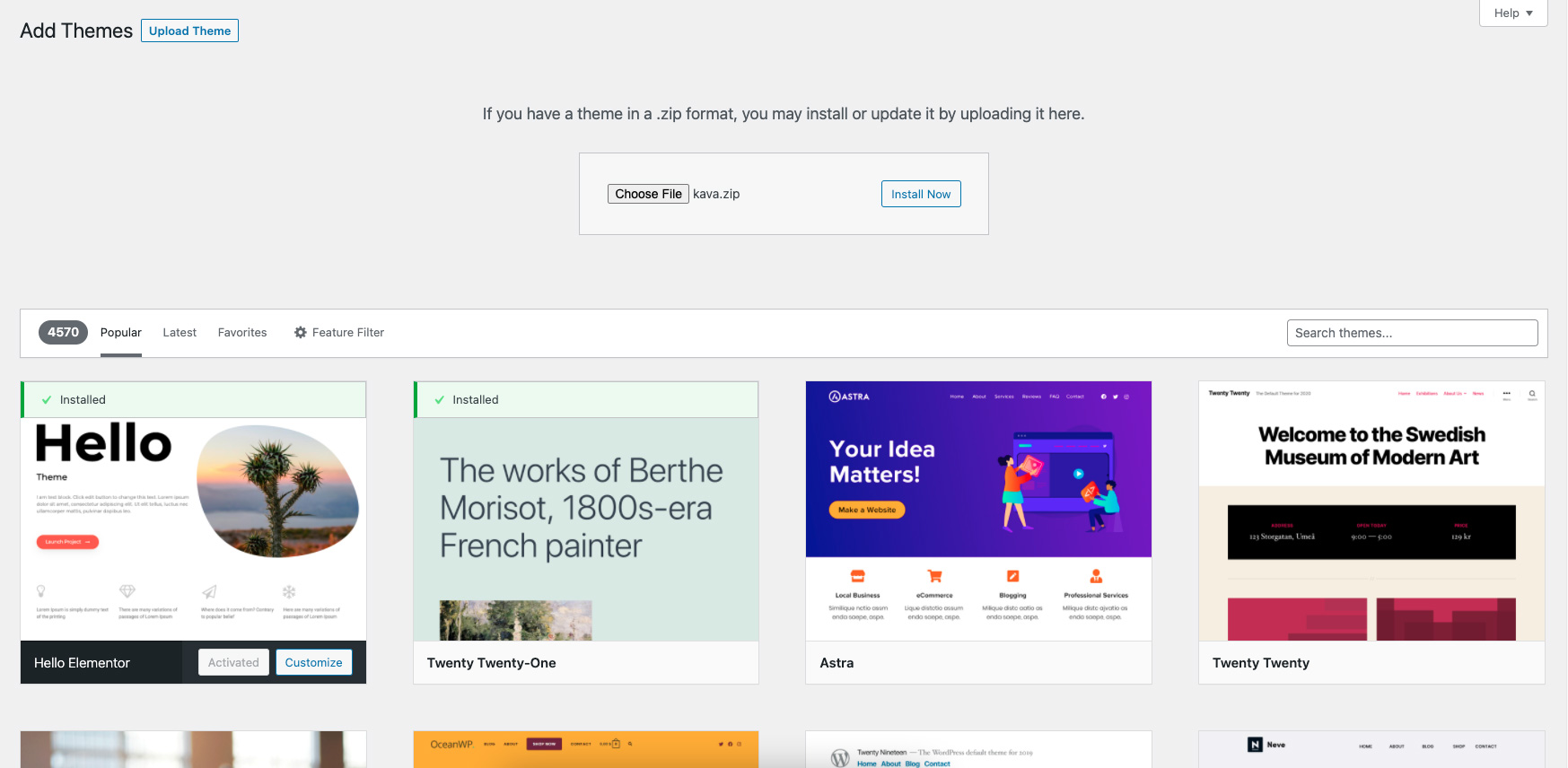Select the OceanWP theme preview
The height and width of the screenshot is (768, 1568).
point(585,749)
